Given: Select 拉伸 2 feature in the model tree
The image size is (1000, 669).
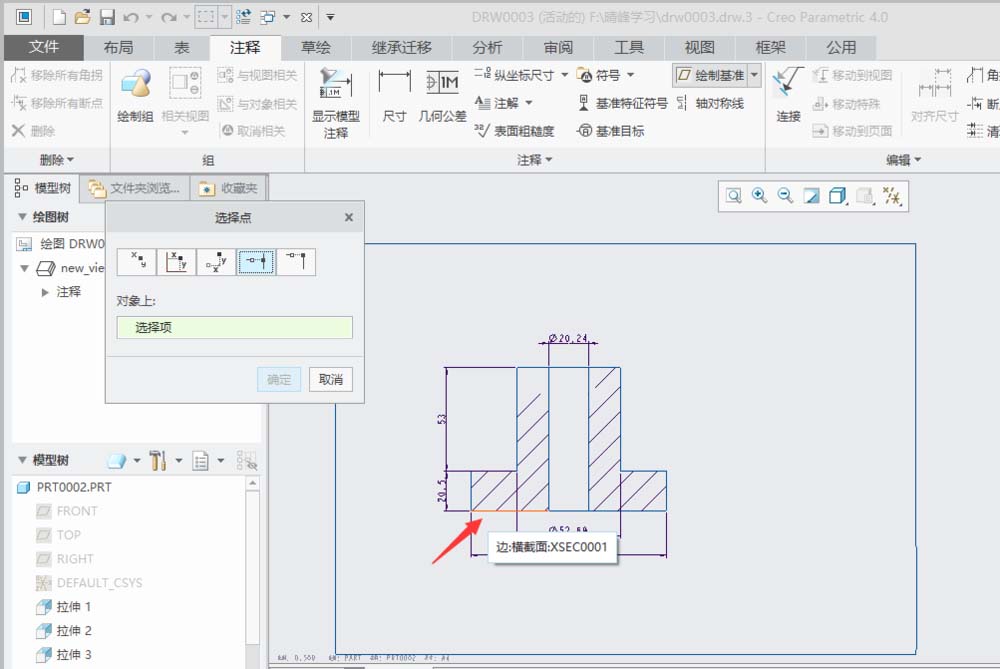Looking at the screenshot, I should [x=74, y=631].
